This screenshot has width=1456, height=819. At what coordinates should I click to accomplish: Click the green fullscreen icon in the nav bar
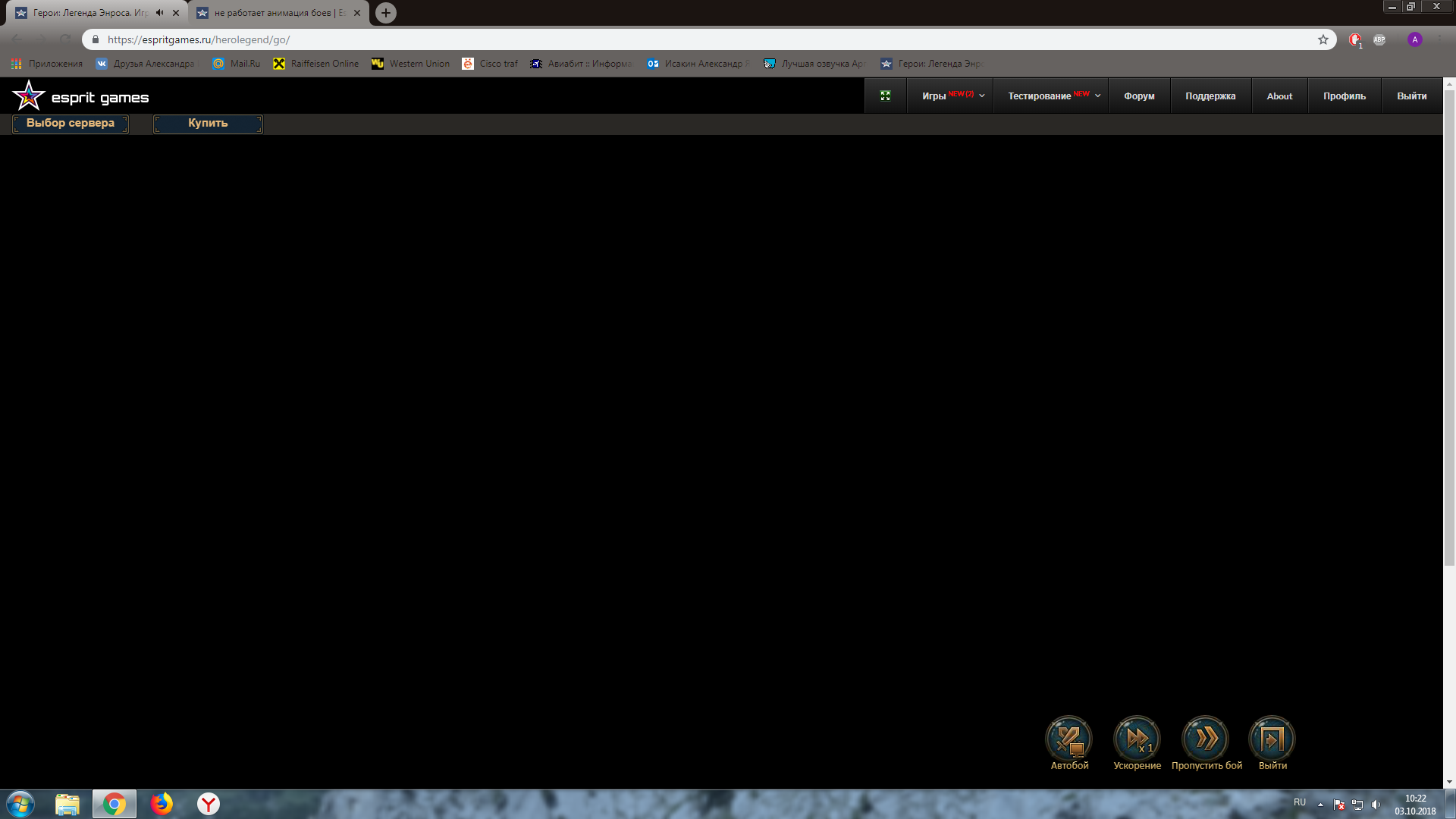point(885,96)
